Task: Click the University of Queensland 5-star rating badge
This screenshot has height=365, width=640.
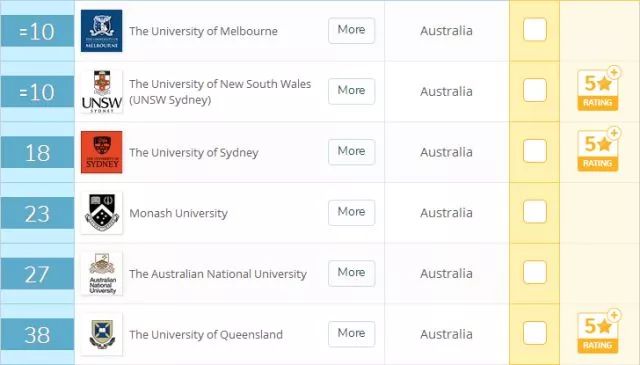Action: pos(598,332)
